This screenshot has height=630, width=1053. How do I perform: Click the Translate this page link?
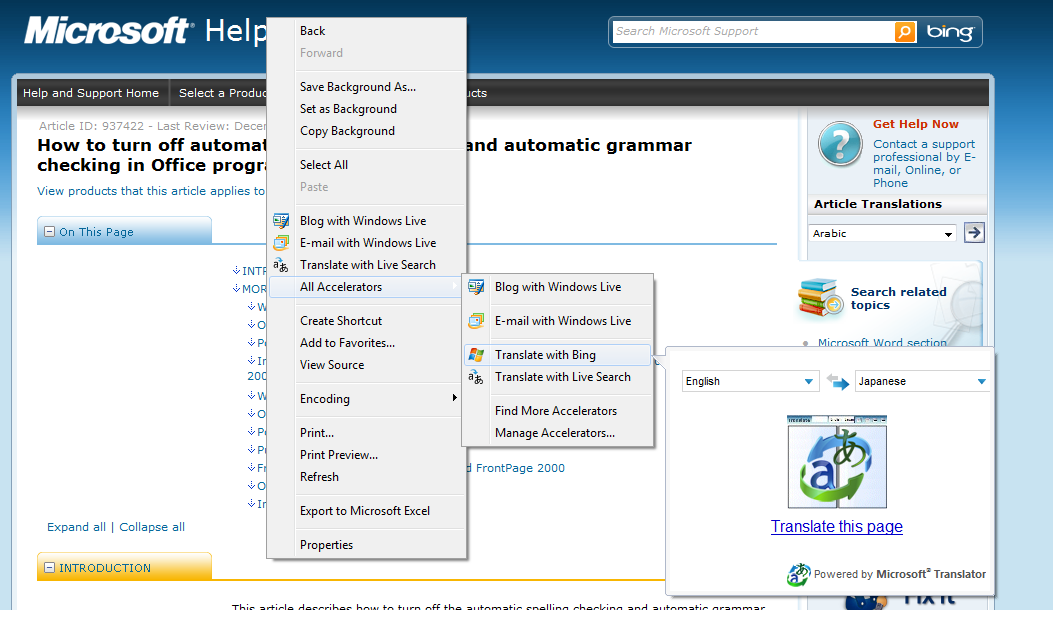click(x=837, y=527)
